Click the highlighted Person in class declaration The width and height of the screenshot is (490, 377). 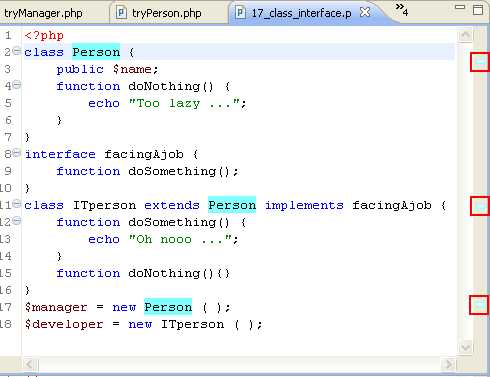(96, 52)
